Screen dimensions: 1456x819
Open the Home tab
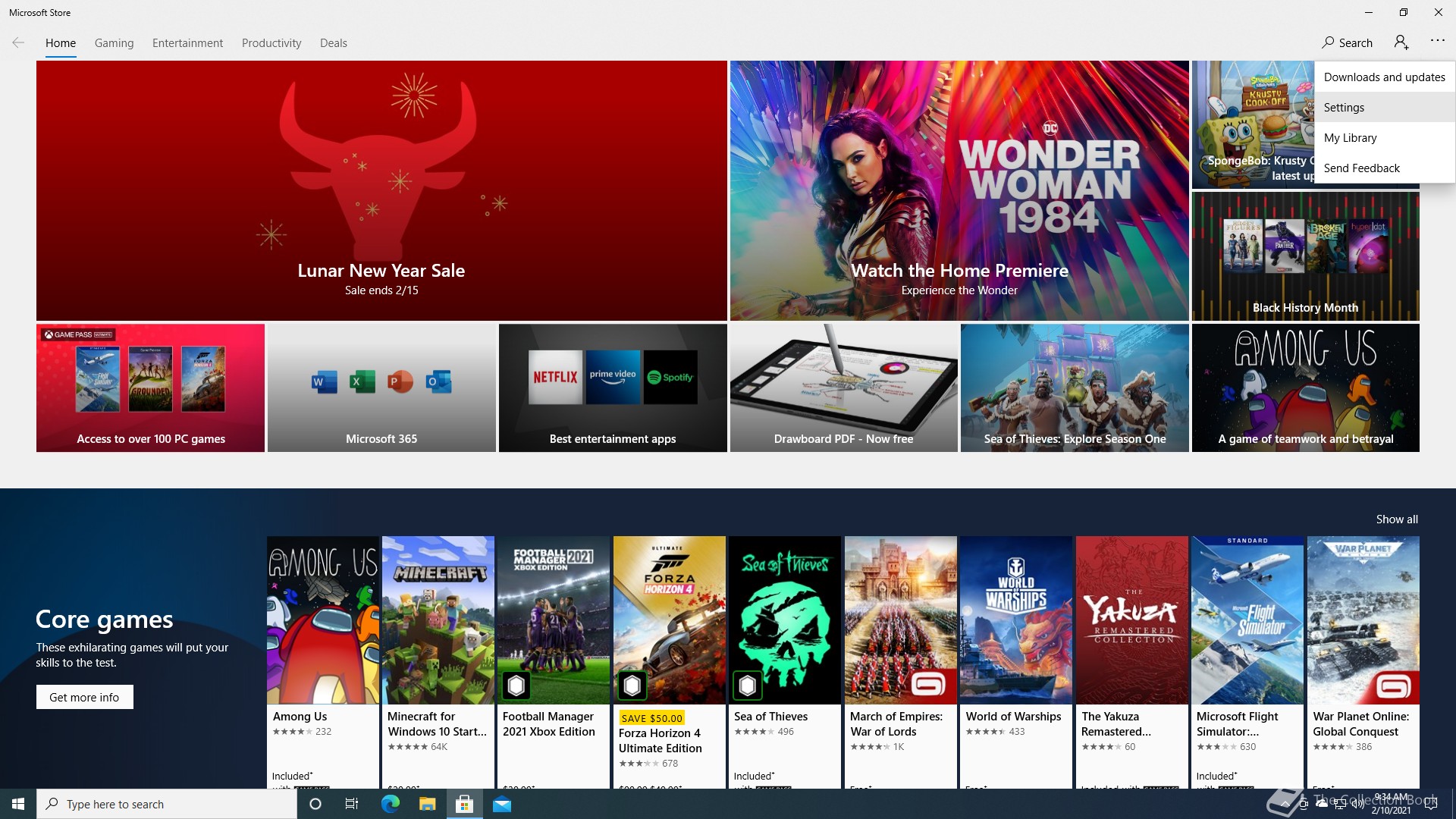pos(61,42)
